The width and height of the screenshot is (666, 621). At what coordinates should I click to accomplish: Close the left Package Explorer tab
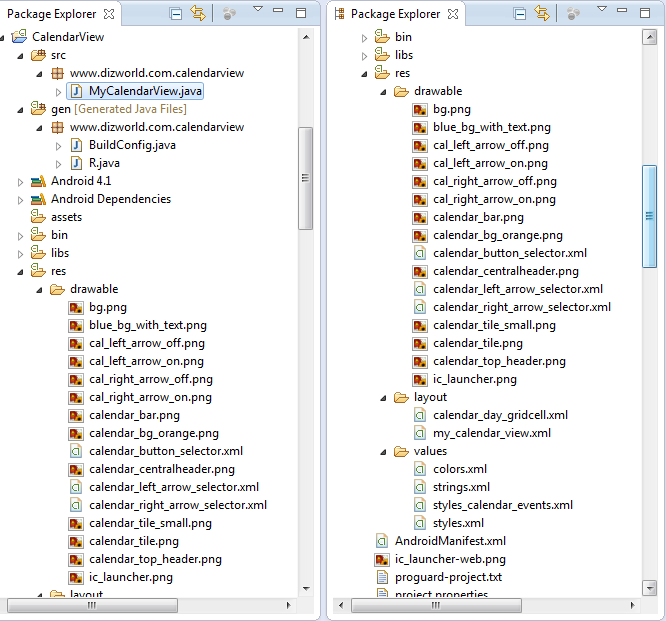[x=109, y=14]
